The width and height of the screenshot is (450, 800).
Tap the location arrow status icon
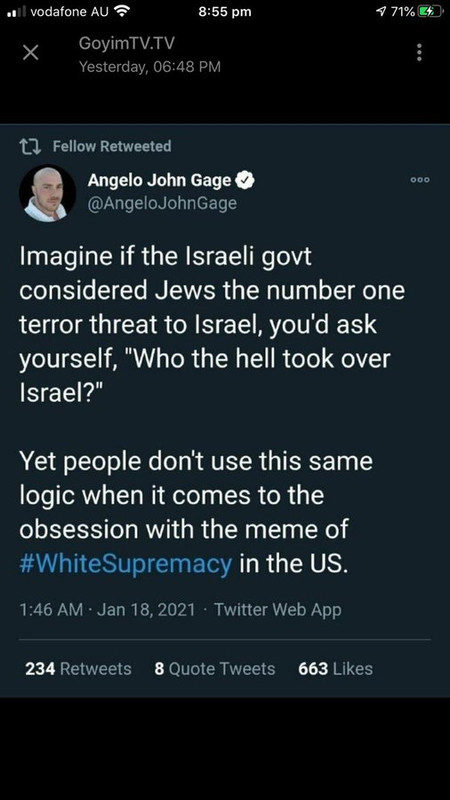coord(381,12)
